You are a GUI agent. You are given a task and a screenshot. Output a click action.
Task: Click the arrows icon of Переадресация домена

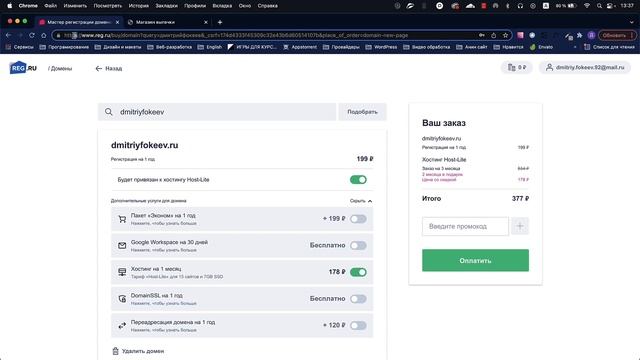click(x=122, y=325)
